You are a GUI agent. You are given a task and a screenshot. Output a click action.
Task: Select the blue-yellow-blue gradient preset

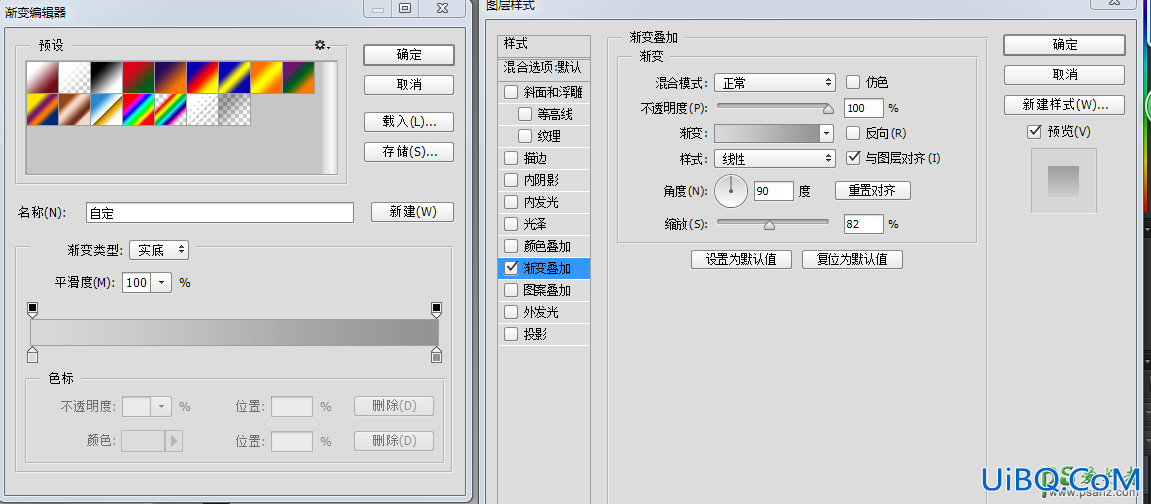click(235, 77)
